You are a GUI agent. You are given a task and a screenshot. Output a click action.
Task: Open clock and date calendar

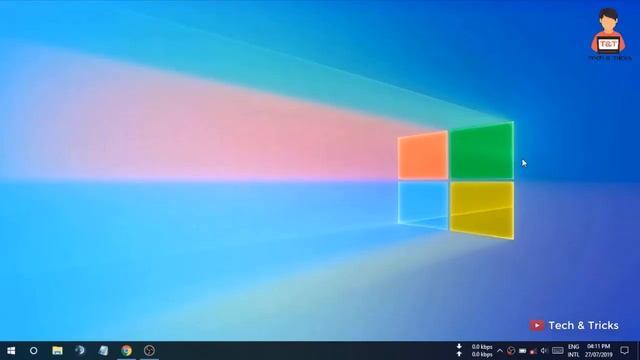click(x=599, y=351)
